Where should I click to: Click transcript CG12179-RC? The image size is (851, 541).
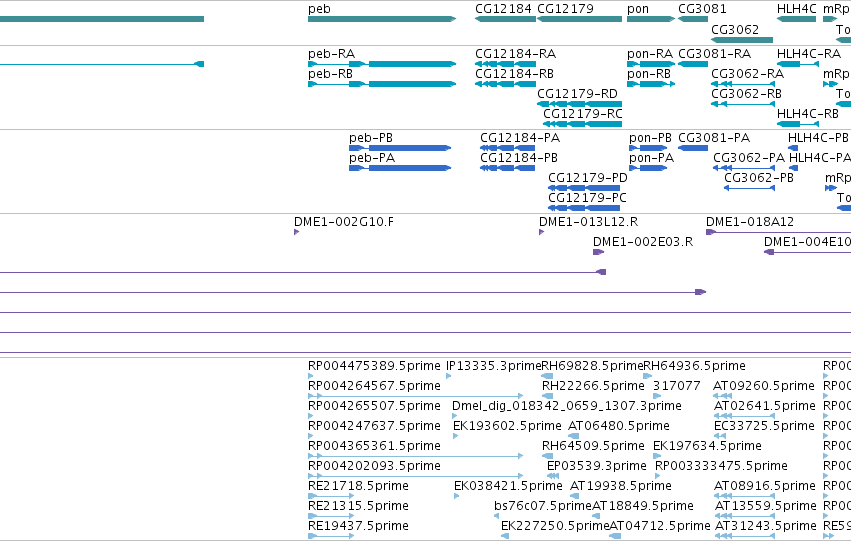click(x=583, y=114)
